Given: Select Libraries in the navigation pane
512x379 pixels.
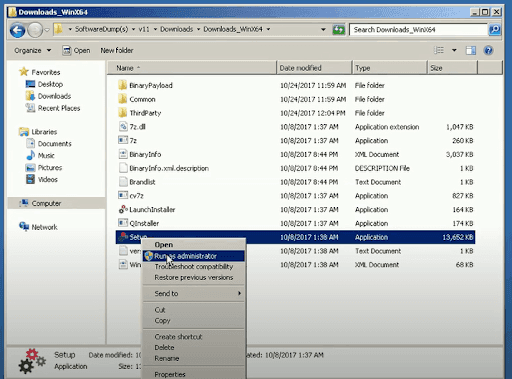Looking at the screenshot, I should pyautogui.click(x=44, y=132).
